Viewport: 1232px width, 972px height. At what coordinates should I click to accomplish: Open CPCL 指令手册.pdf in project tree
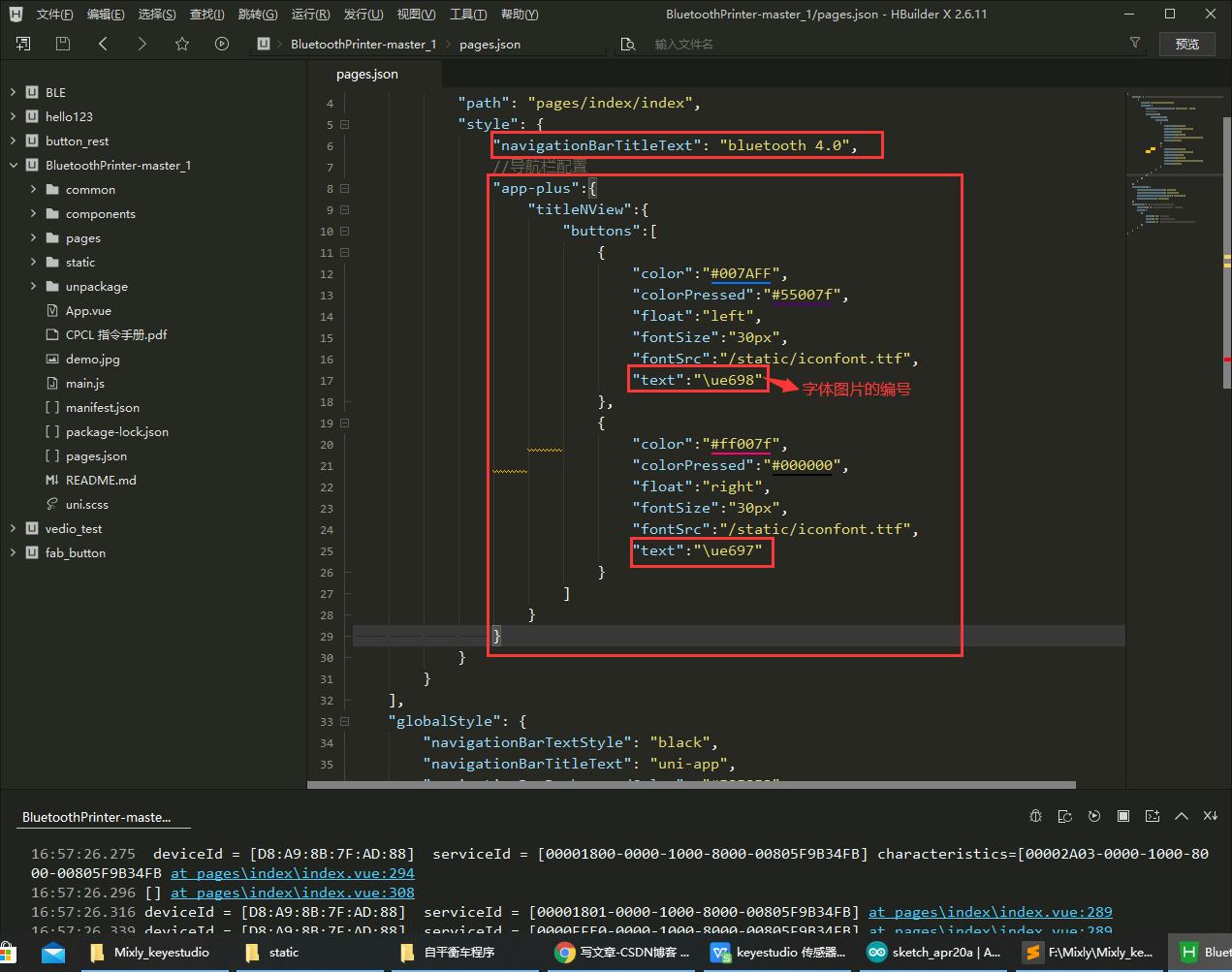(115, 335)
